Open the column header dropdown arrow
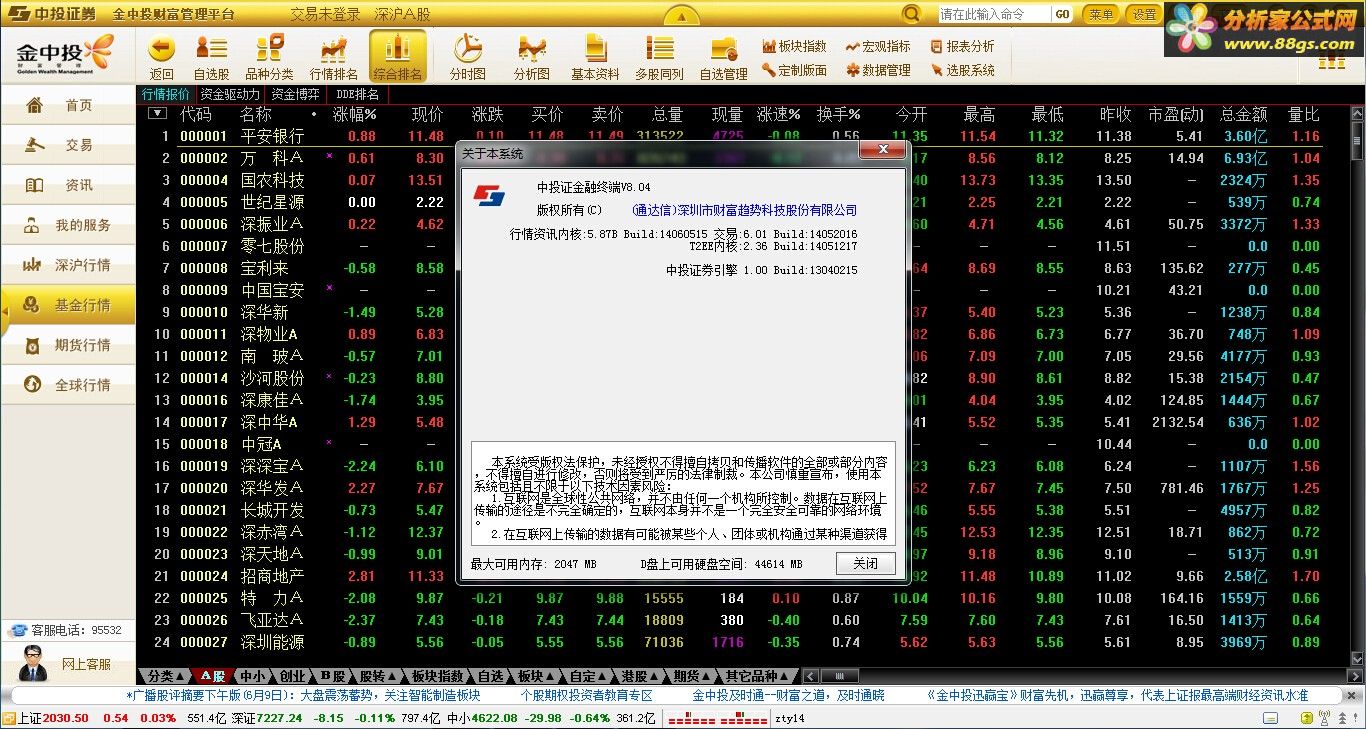 click(x=157, y=113)
